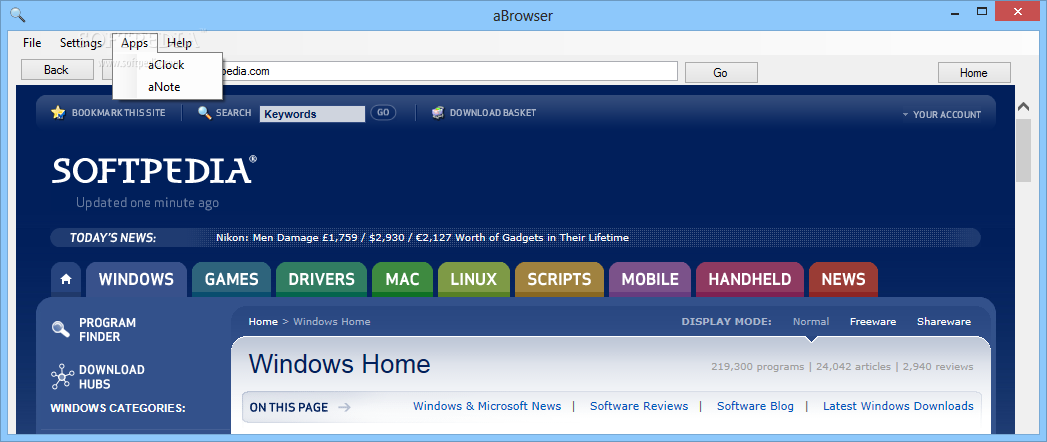Click the address bar URL field
Image resolution: width=1047 pixels, height=442 pixels.
(x=447, y=71)
